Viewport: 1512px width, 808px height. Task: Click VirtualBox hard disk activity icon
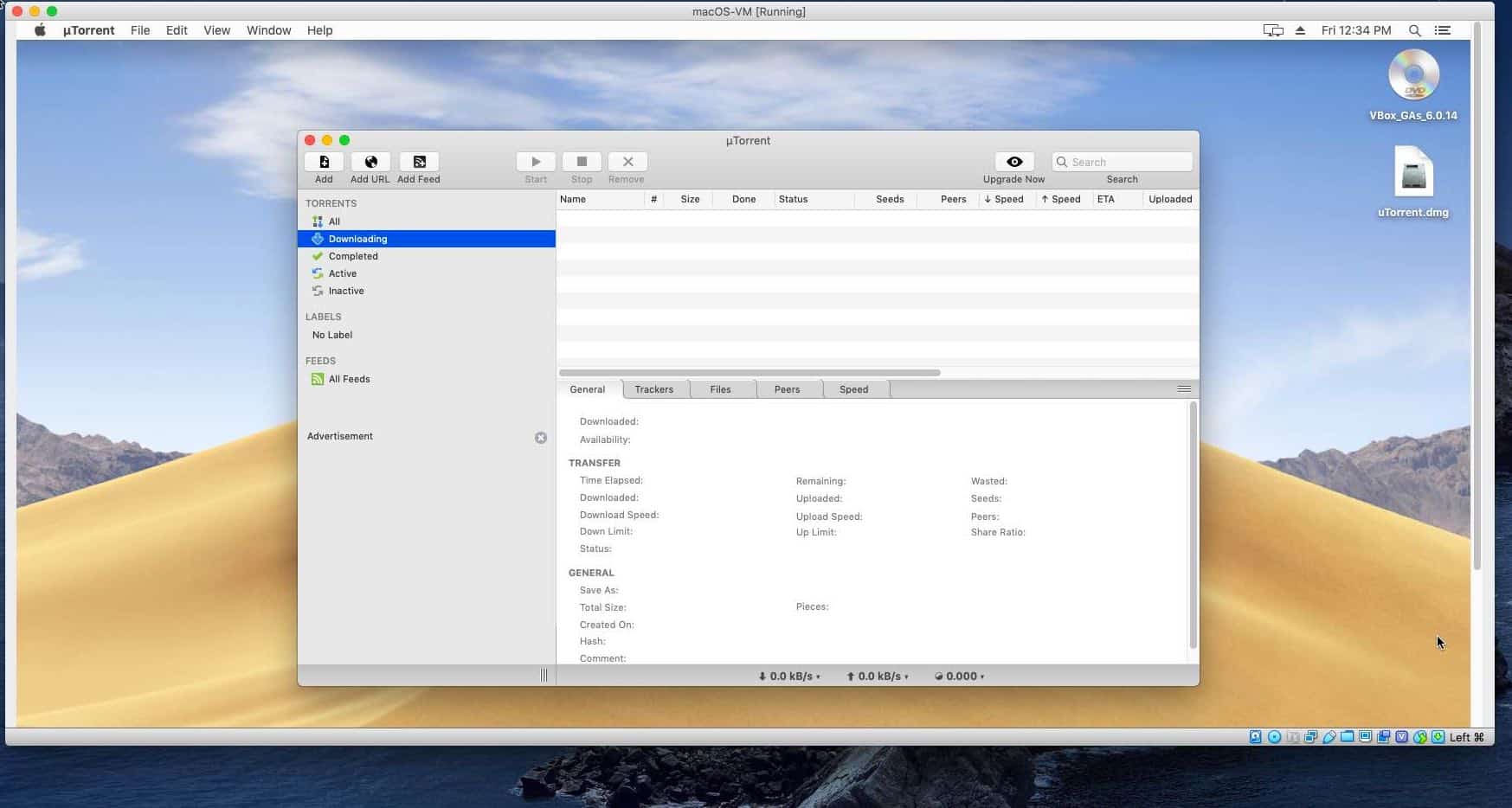(1255, 737)
